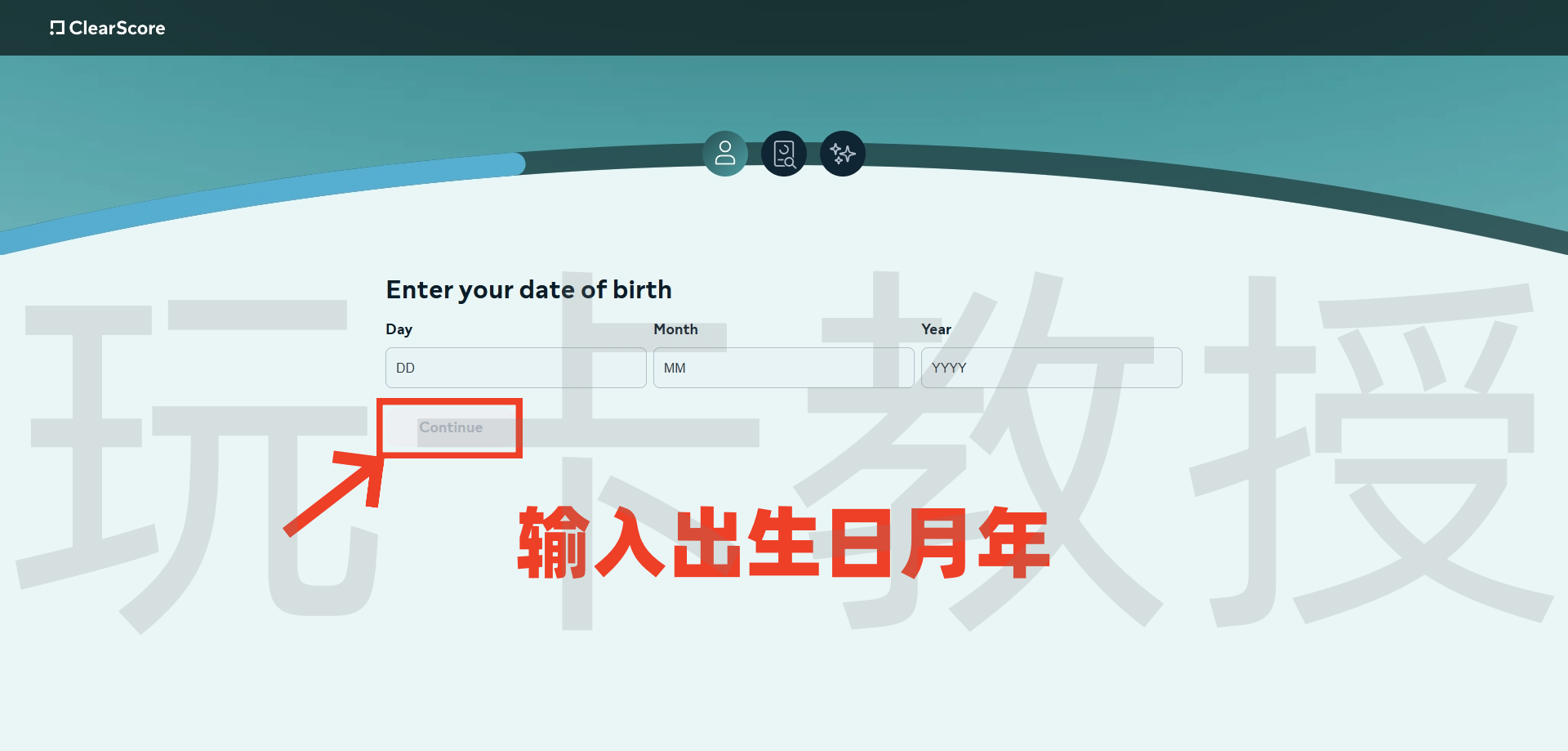Select the credit report search step icon

784,154
